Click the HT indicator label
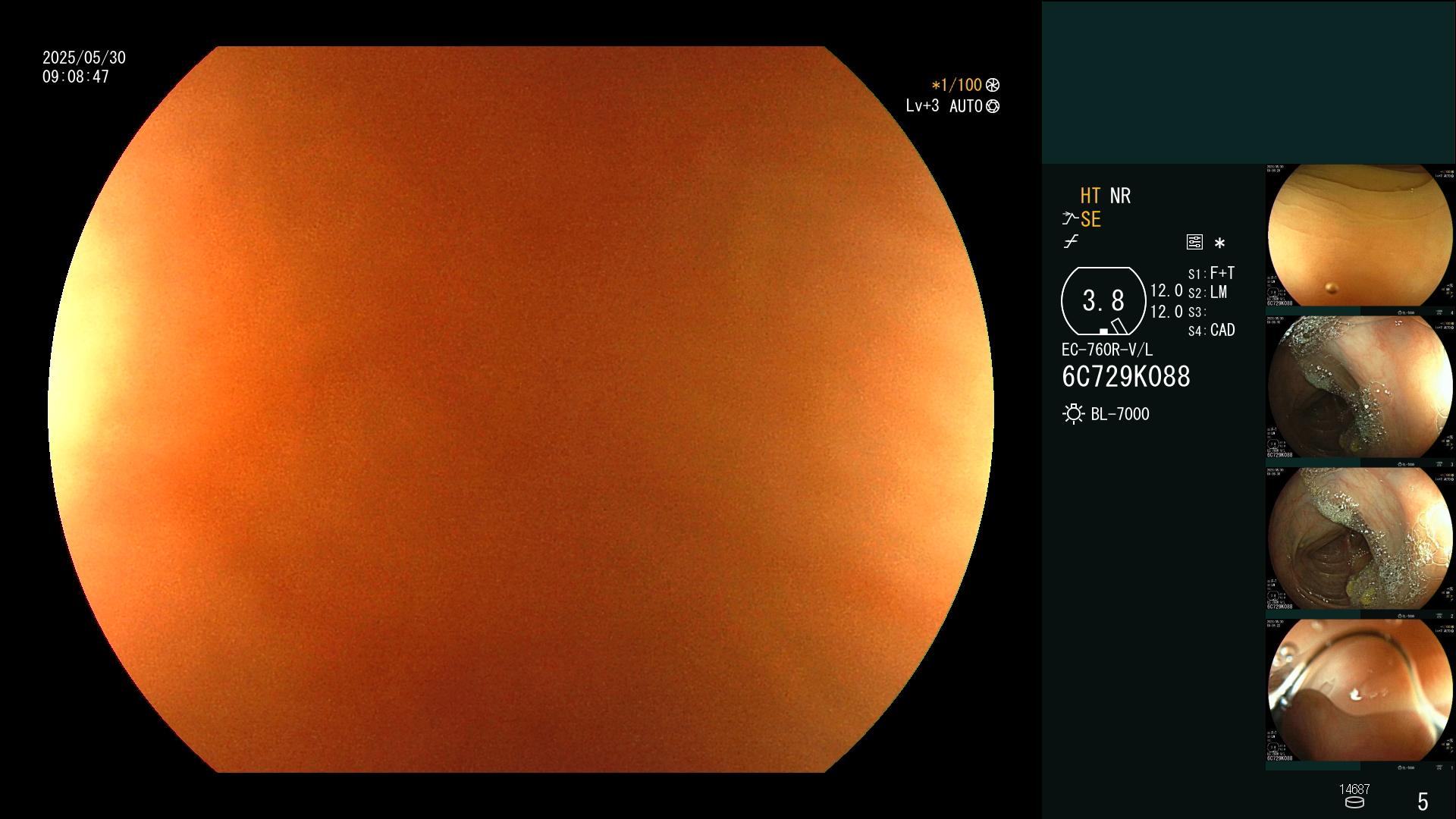 (1090, 196)
